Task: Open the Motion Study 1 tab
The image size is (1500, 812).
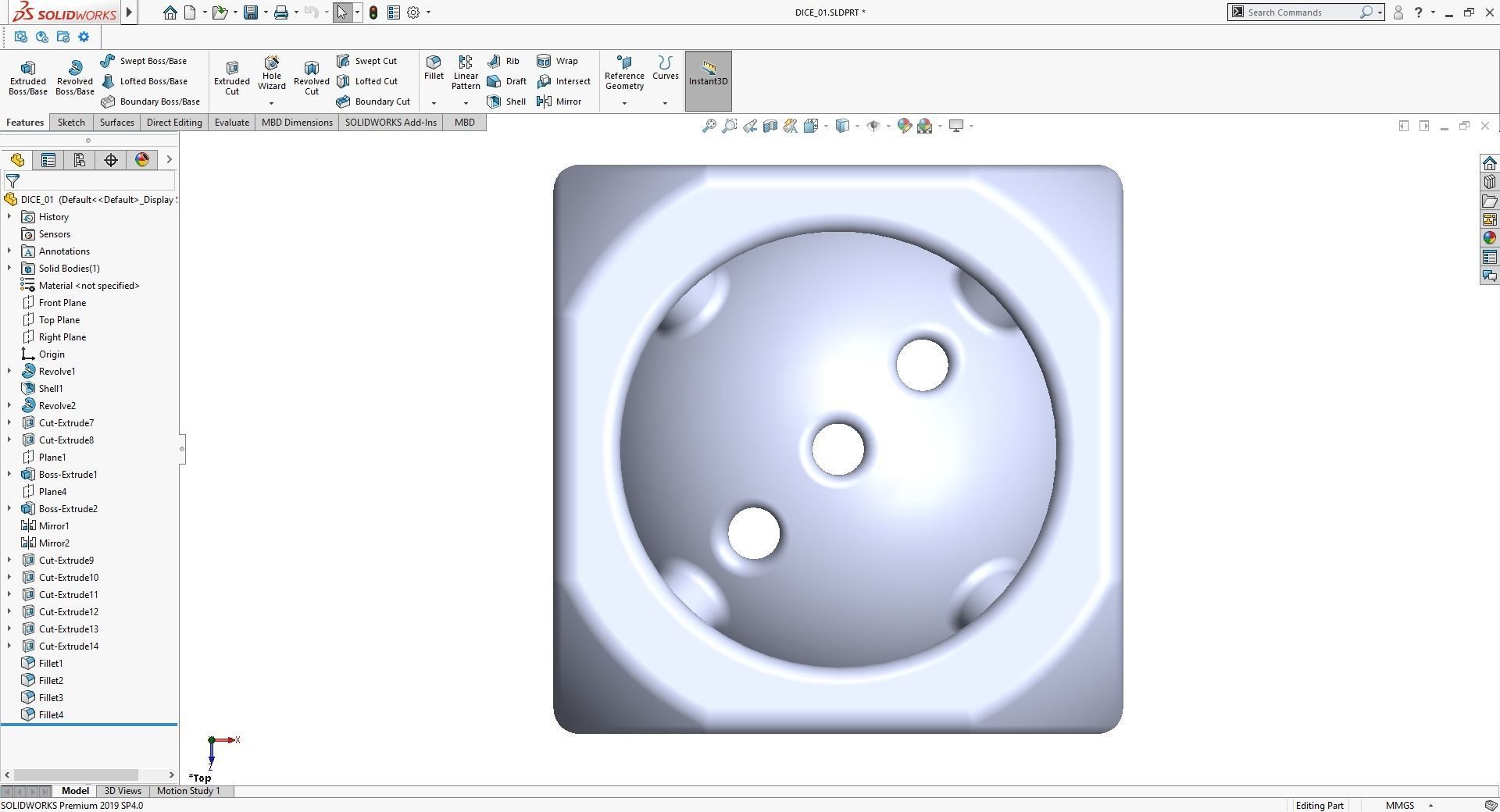Action: tap(188, 791)
